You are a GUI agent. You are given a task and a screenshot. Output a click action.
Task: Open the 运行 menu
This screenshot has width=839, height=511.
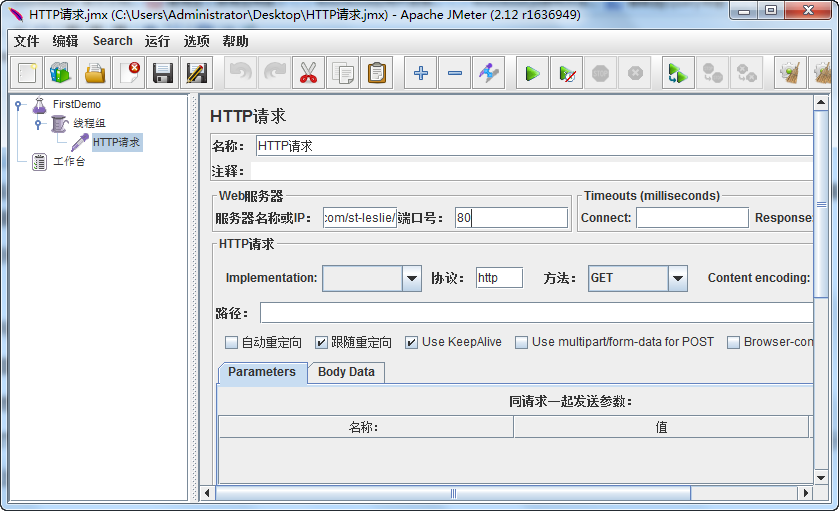tap(157, 41)
